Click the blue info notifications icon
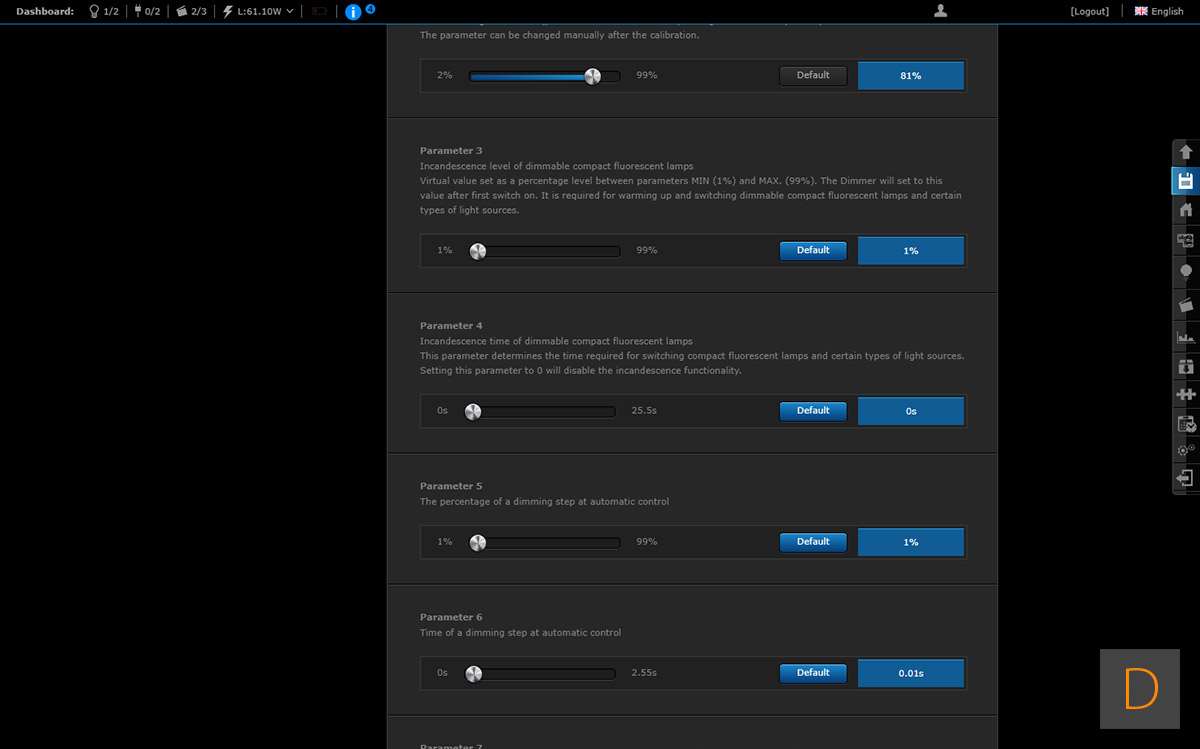Screen dimensions: 1200x749 (x=353, y=12)
